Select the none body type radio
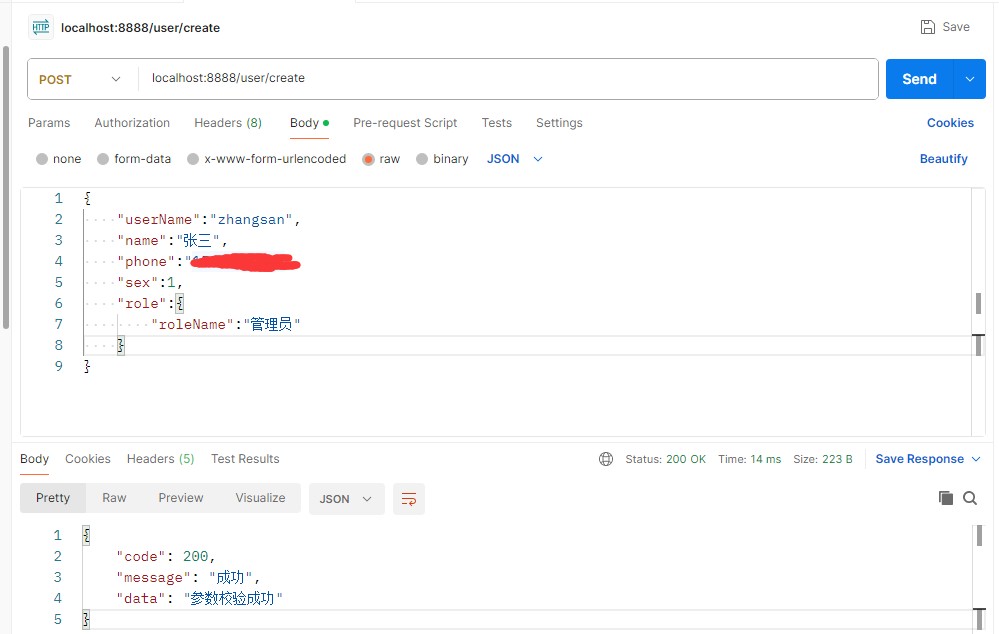This screenshot has width=999, height=634. (42, 159)
